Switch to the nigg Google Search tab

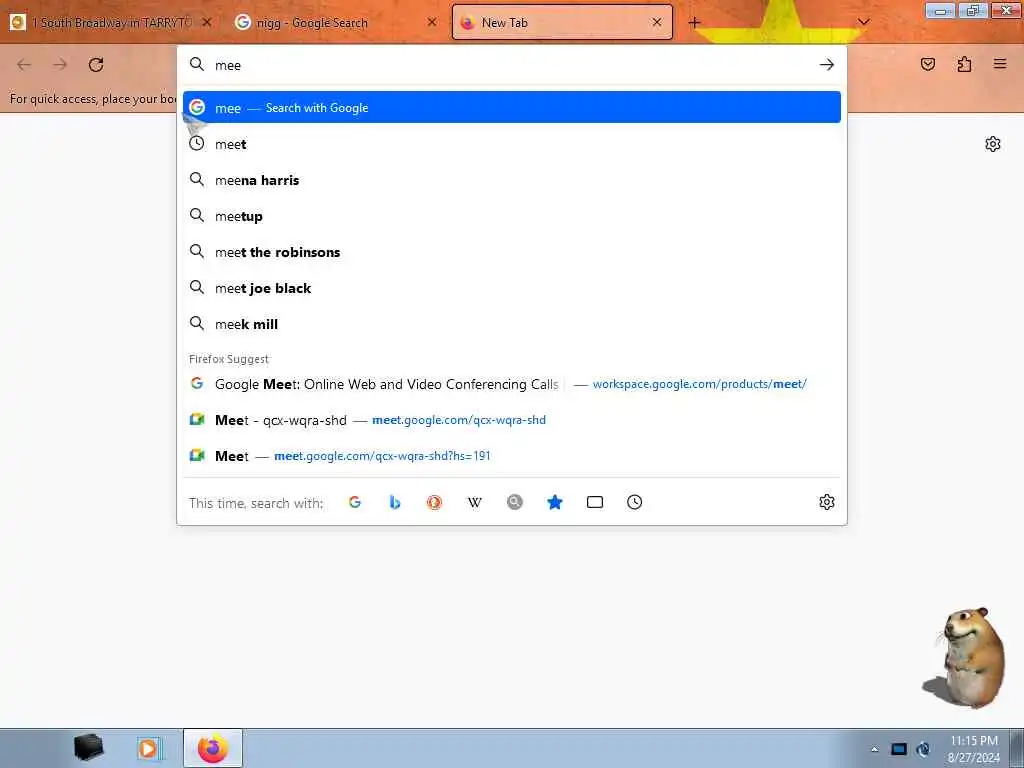[336, 22]
